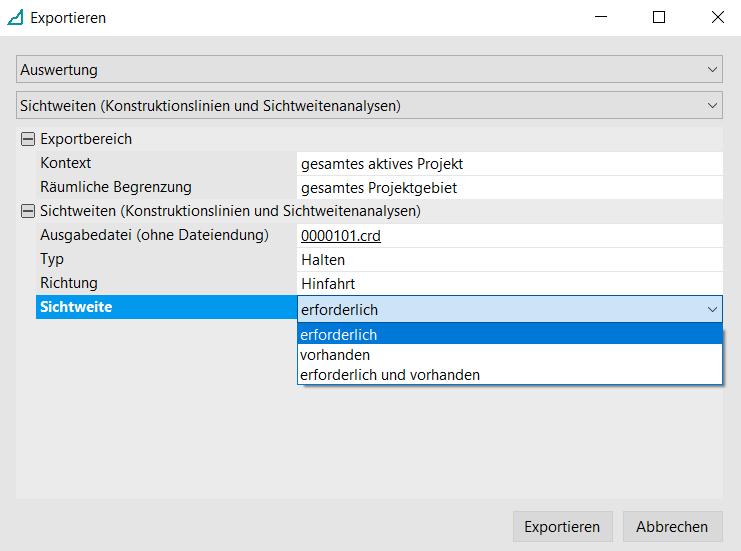Click the Räumliche Begrenzung value field
The width and height of the screenshot is (741, 551).
[509, 187]
